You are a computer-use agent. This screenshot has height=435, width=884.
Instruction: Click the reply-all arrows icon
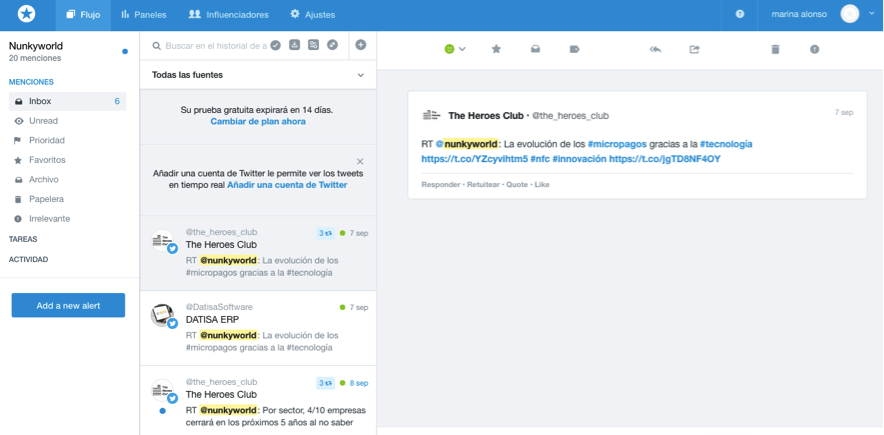click(655, 49)
